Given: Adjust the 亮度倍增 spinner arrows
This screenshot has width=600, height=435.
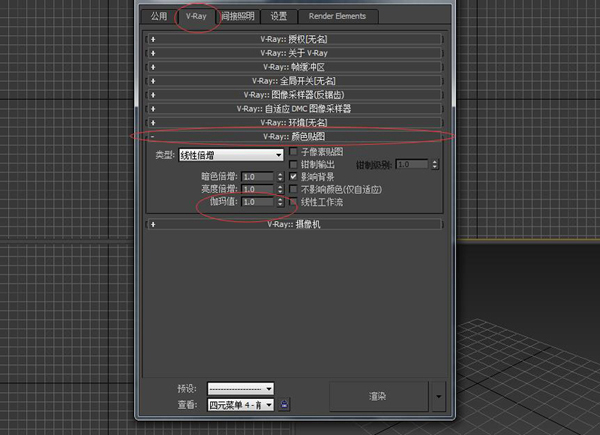Looking at the screenshot, I should 280,189.
